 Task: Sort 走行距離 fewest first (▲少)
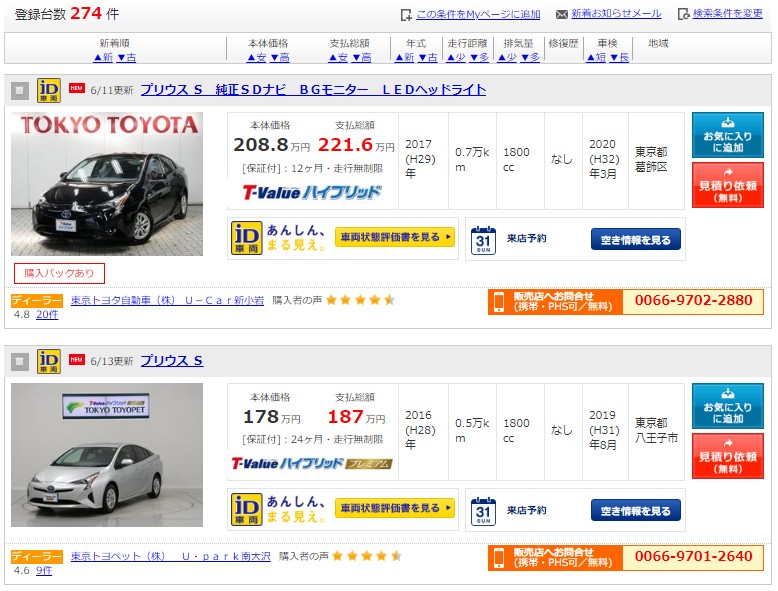455,57
